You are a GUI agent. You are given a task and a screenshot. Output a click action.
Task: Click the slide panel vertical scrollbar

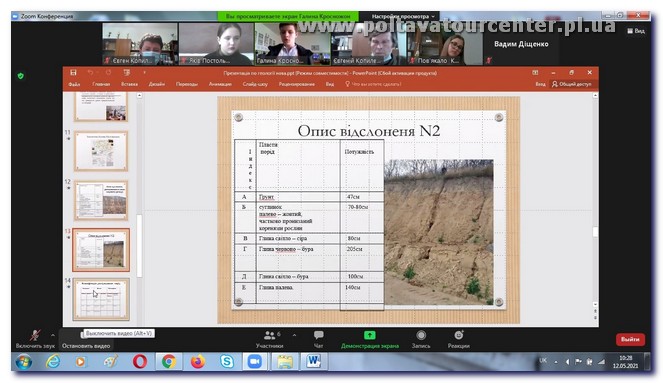point(139,246)
